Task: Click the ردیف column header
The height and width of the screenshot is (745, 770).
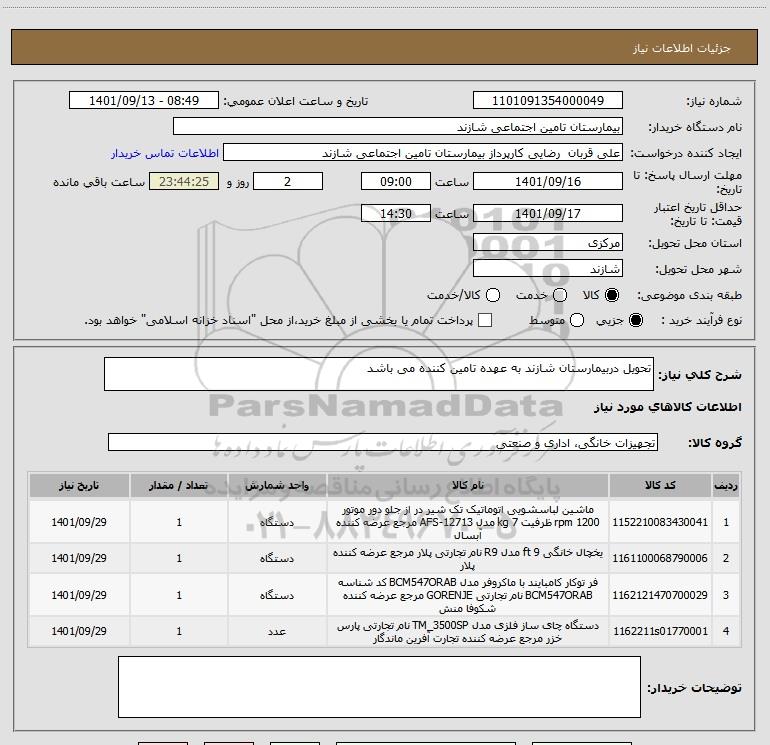Action: point(726,485)
